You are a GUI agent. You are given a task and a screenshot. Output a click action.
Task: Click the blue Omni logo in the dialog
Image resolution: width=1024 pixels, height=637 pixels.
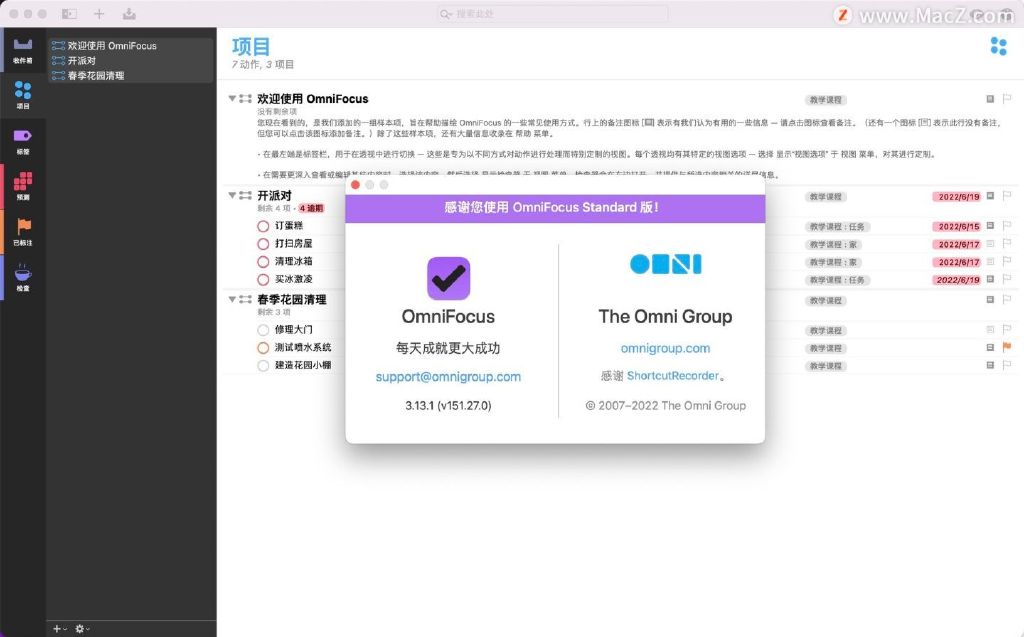point(665,264)
